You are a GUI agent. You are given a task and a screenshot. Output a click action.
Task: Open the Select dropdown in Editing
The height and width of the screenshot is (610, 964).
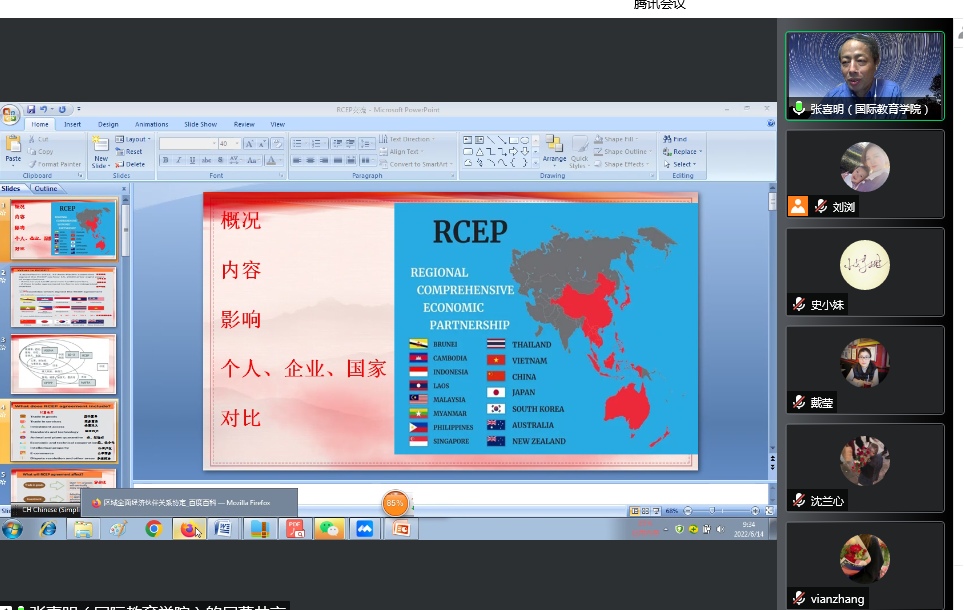point(680,164)
